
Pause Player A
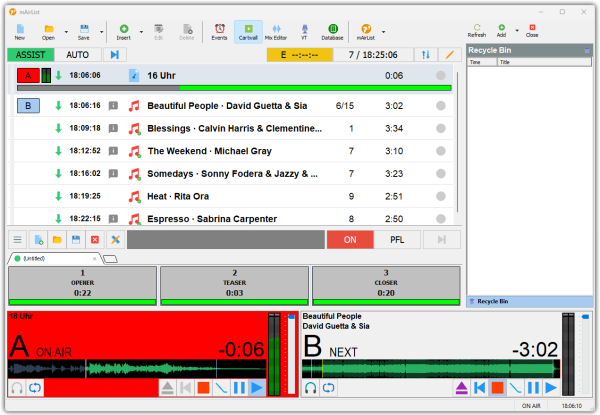239,388
